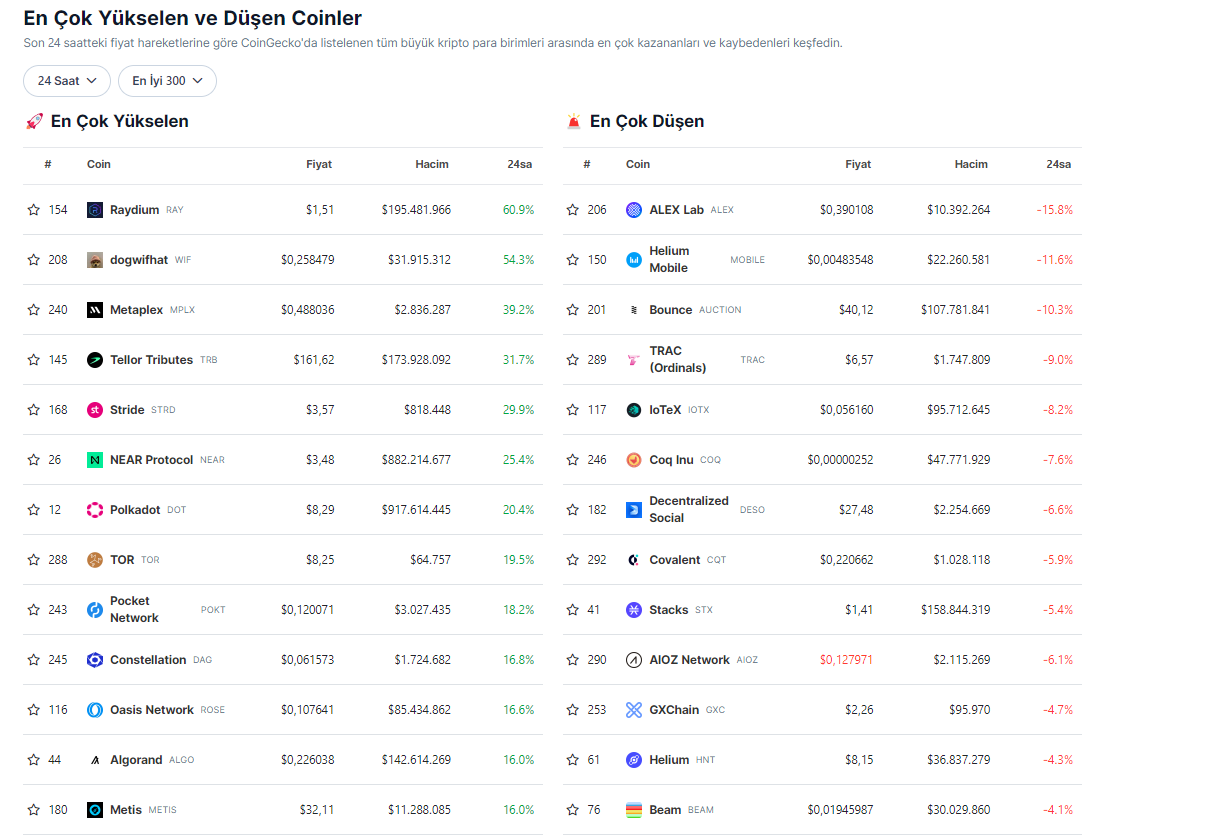Click the Covalent coin logo
The width and height of the screenshot is (1216, 835).
pos(634,560)
